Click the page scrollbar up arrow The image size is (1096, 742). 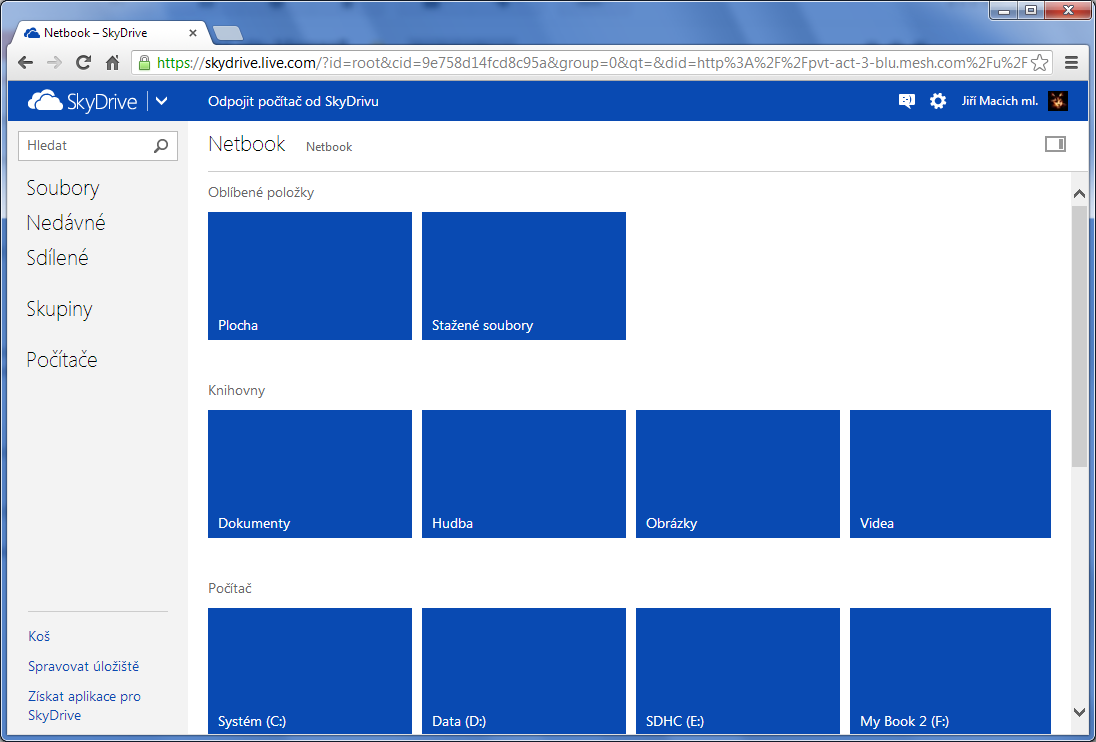[1079, 194]
